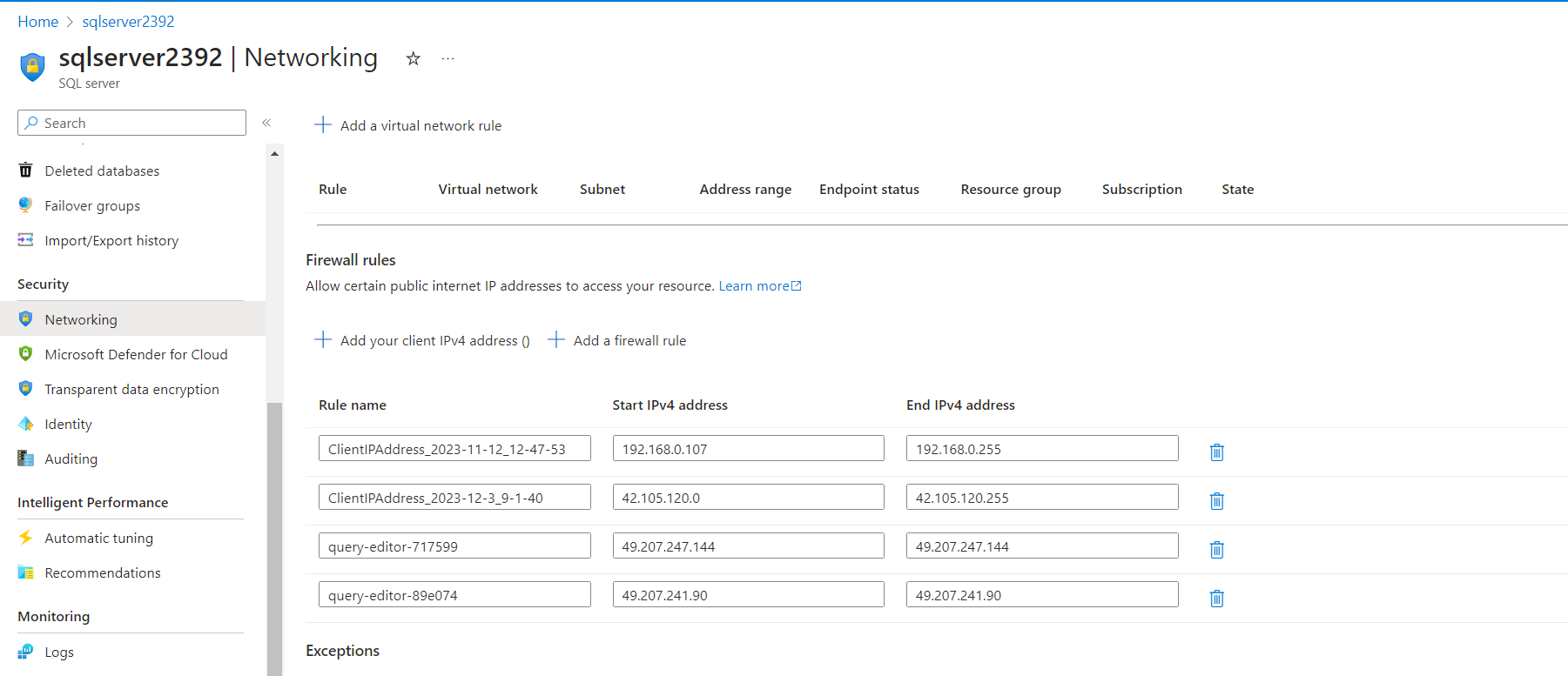Edit rule name ClientIPAddress_2023-11-12_12-47-53

454,449
